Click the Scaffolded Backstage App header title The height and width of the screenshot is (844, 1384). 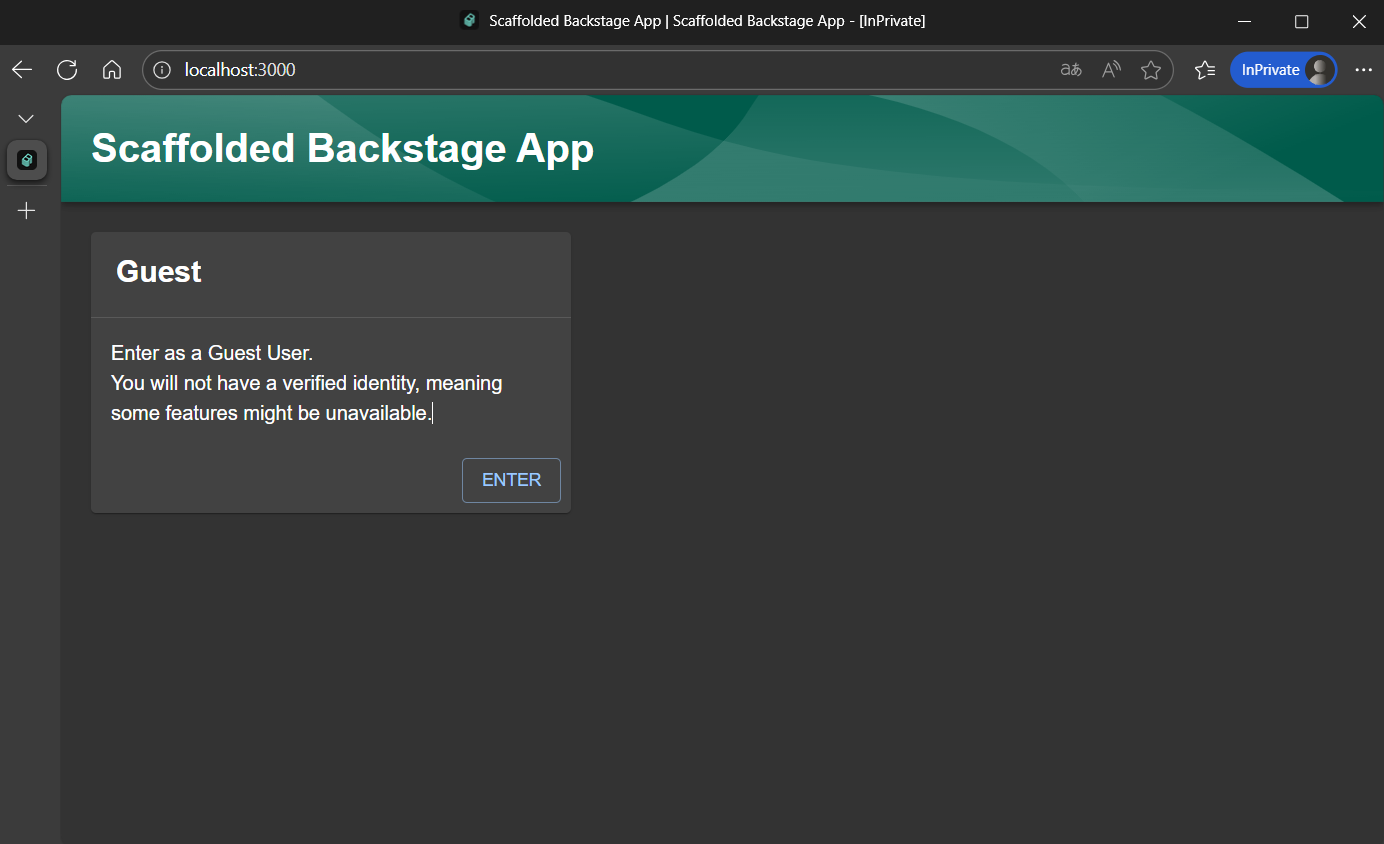pyautogui.click(x=342, y=148)
